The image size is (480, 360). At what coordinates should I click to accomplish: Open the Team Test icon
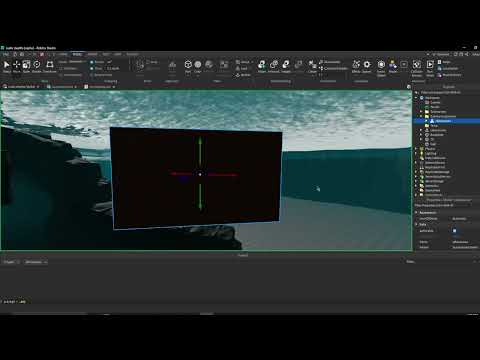[x=393, y=66]
